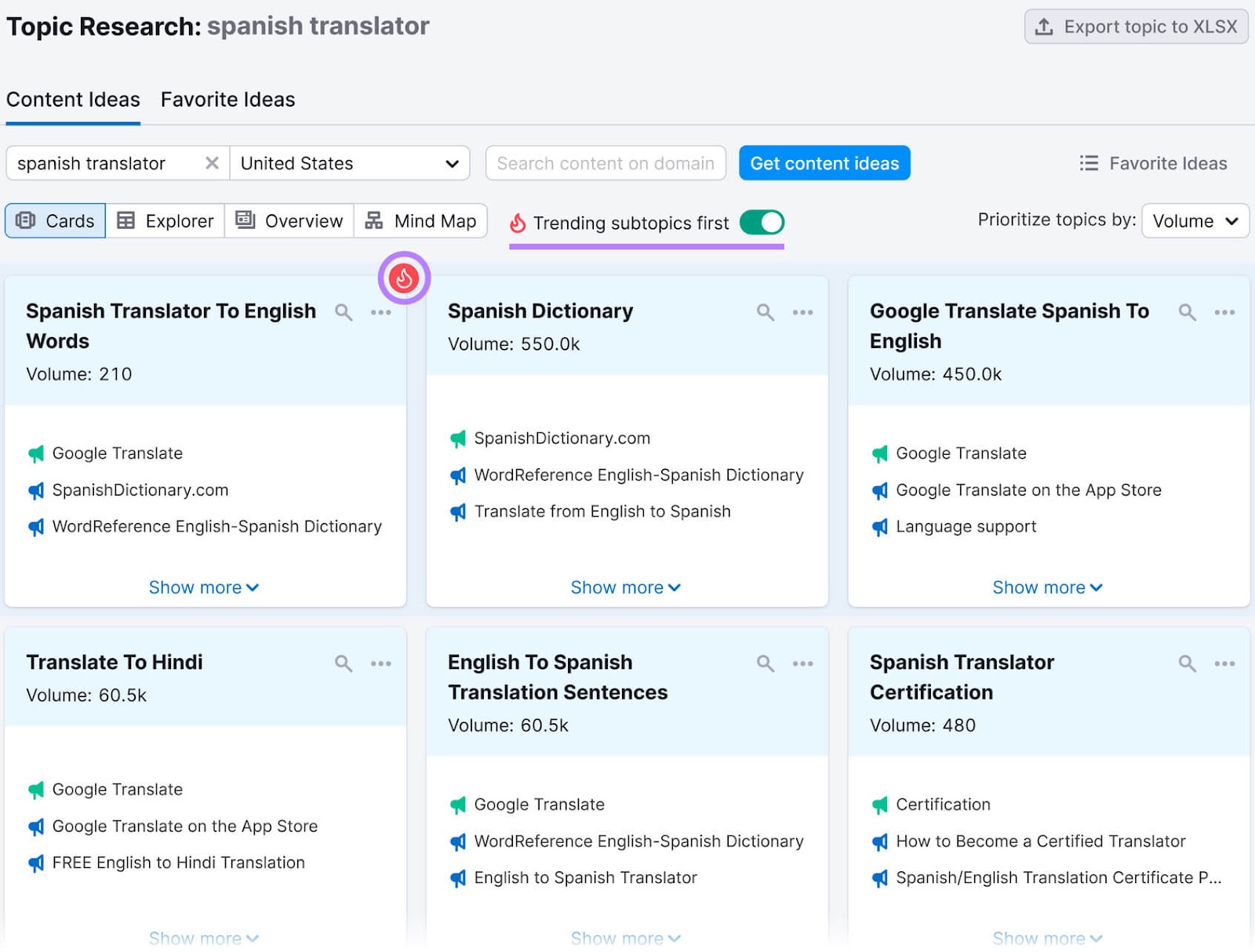This screenshot has height=952, width=1255.
Task: Click the Search content on domain field
Action: [x=606, y=163]
